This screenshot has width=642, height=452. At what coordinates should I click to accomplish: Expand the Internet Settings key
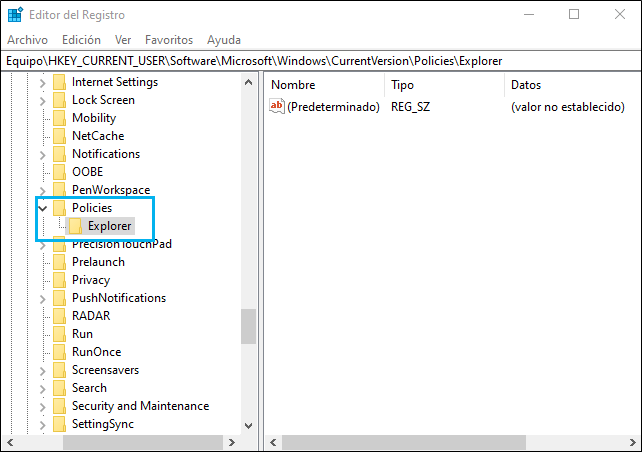tap(43, 82)
